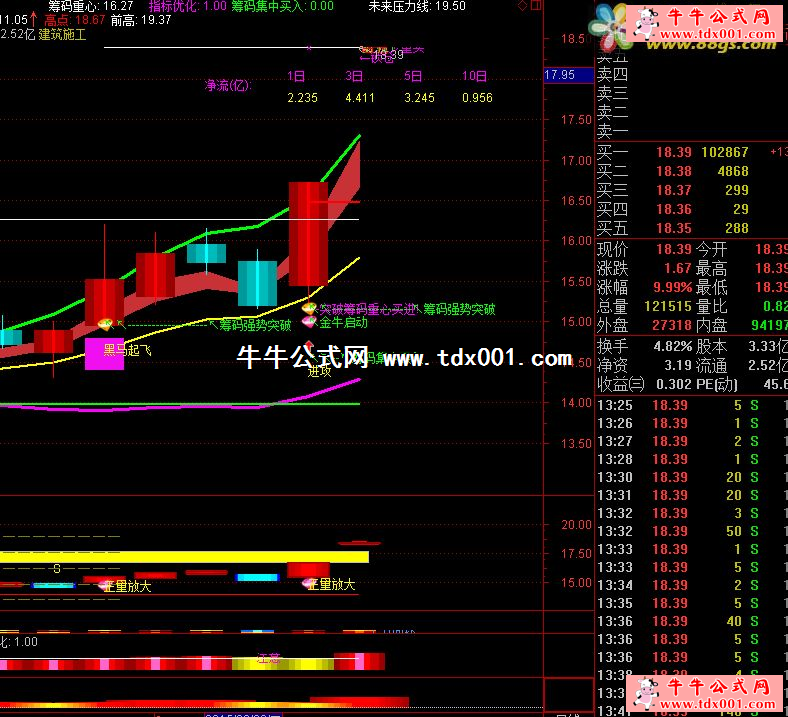This screenshot has height=717, width=788.
Task: Click the red up arrow next to 高点
Action: 36,19
